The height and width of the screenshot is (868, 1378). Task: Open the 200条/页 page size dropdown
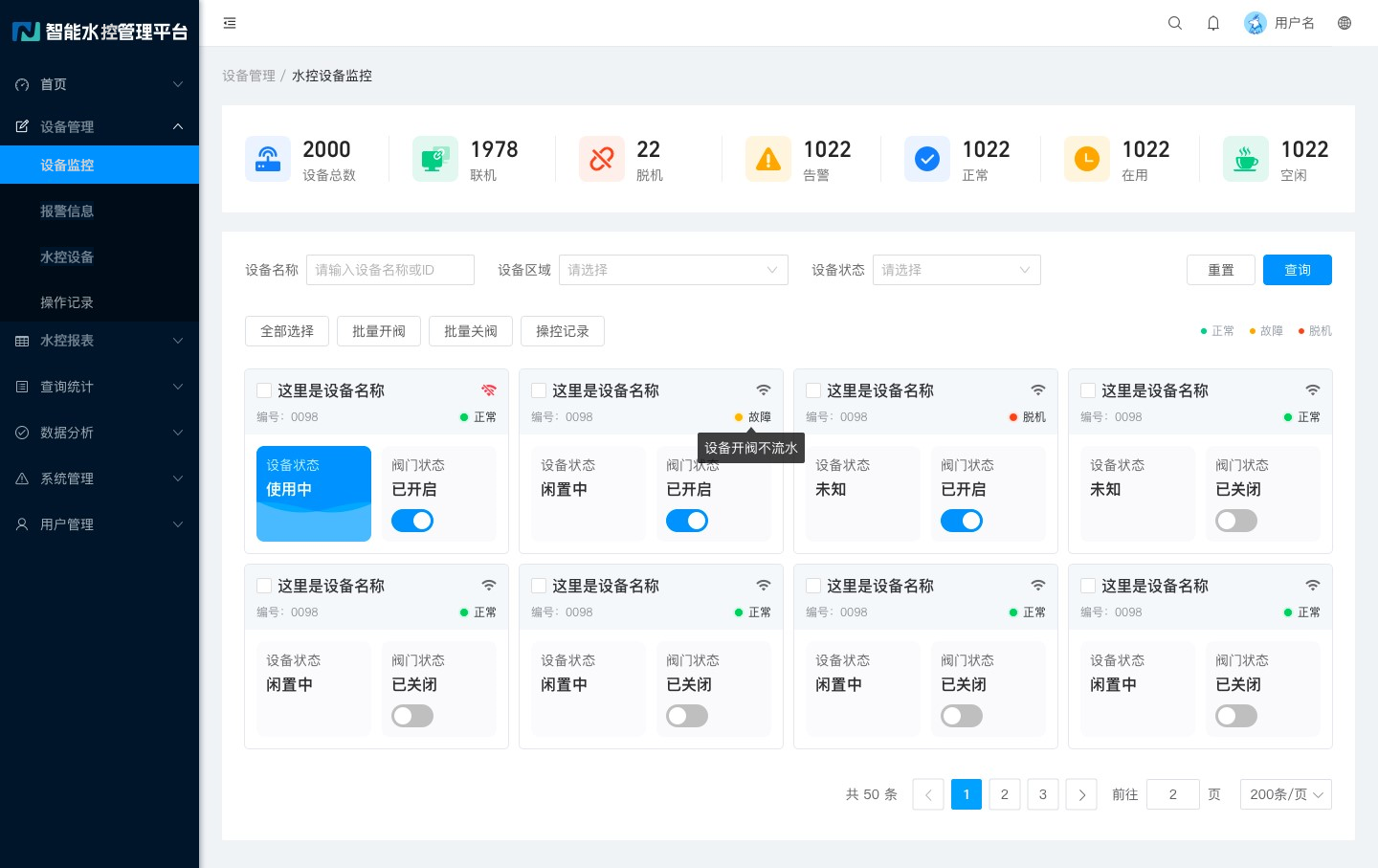pyautogui.click(x=1286, y=794)
